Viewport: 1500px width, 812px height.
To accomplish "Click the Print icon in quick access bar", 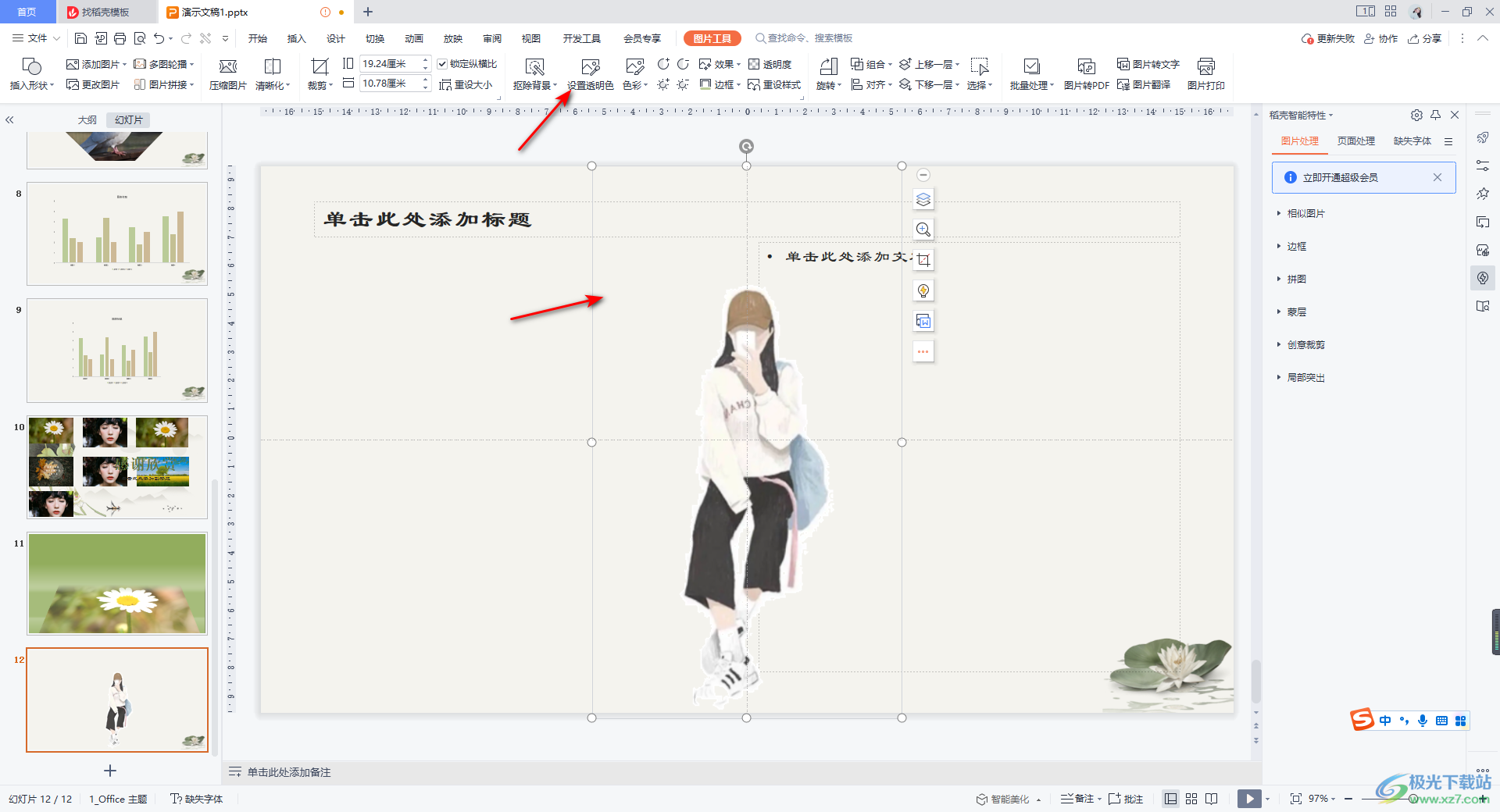I will coord(120,38).
